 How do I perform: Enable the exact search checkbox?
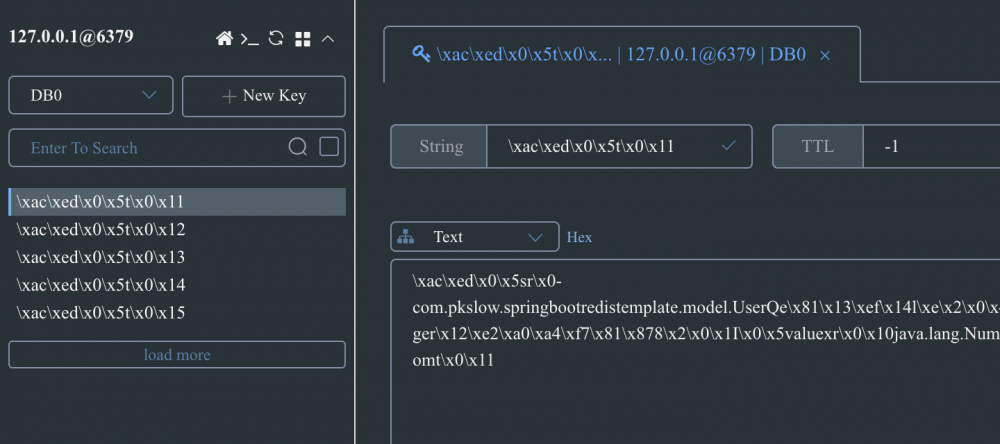[329, 147]
